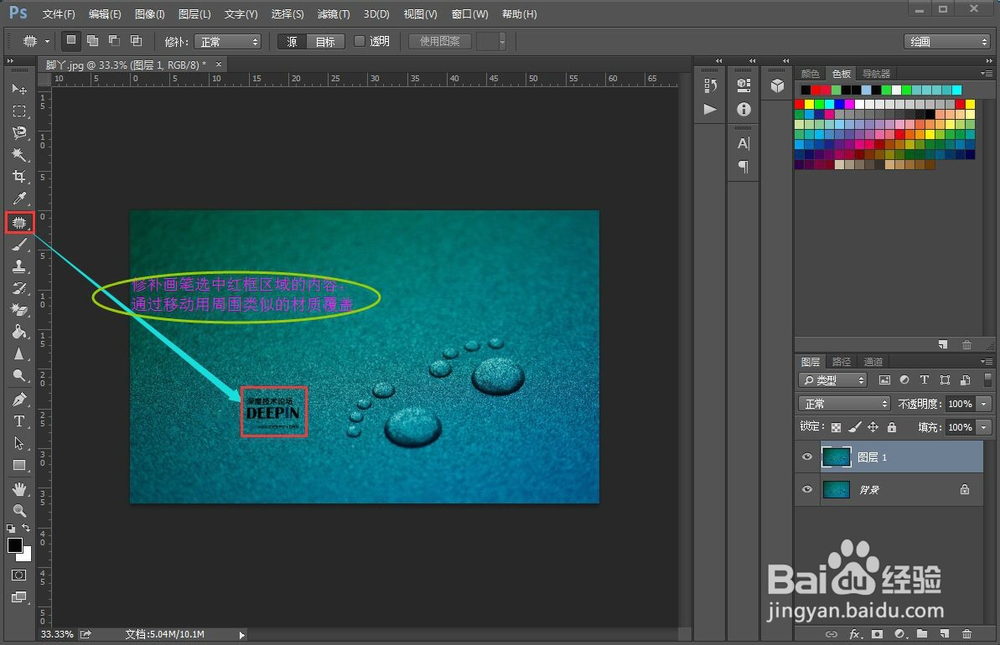1000x645 pixels.
Task: Open the 修补 mode dropdown
Action: coord(228,42)
